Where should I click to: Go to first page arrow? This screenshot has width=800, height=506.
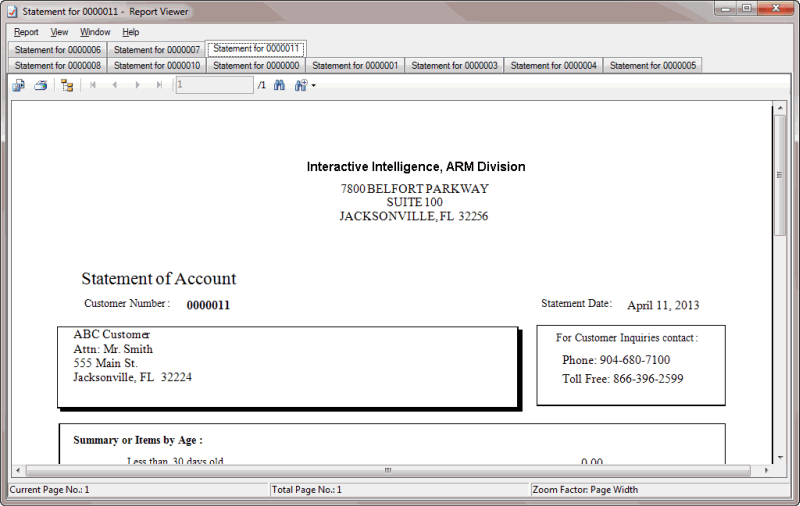pos(93,86)
